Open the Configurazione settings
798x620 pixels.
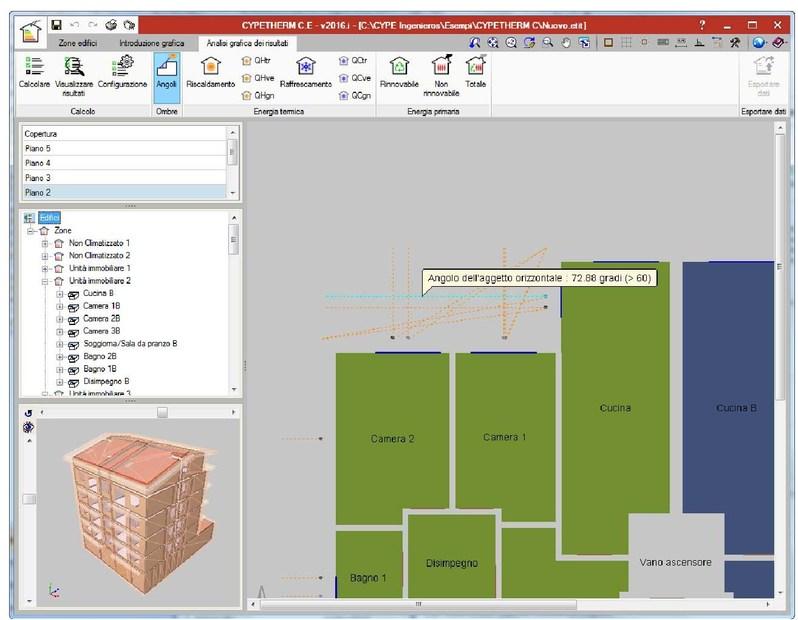[x=122, y=72]
